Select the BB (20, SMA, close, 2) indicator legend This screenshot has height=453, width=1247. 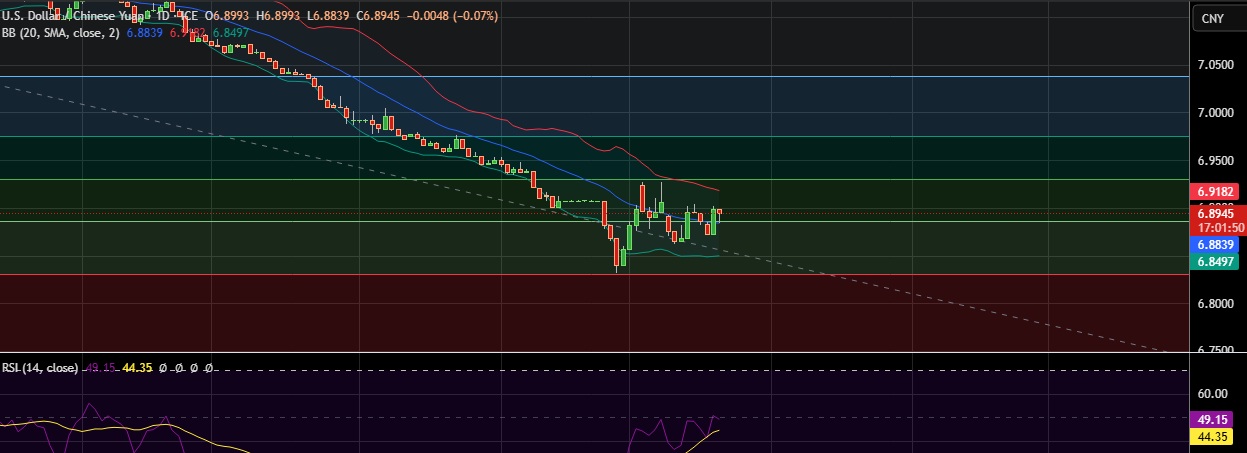point(61,33)
